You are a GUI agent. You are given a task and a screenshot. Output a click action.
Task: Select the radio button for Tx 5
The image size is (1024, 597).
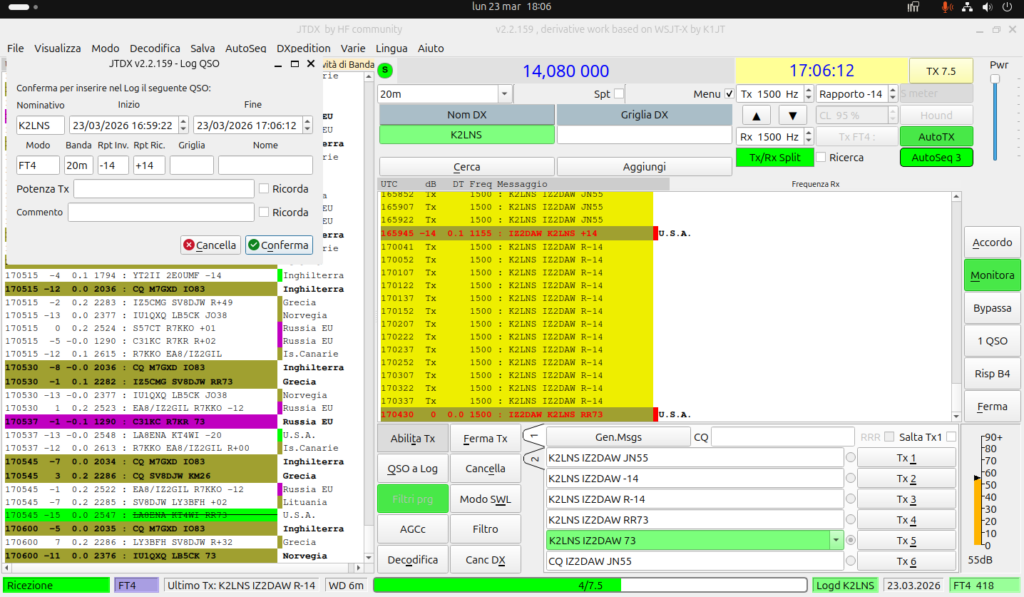(x=850, y=540)
